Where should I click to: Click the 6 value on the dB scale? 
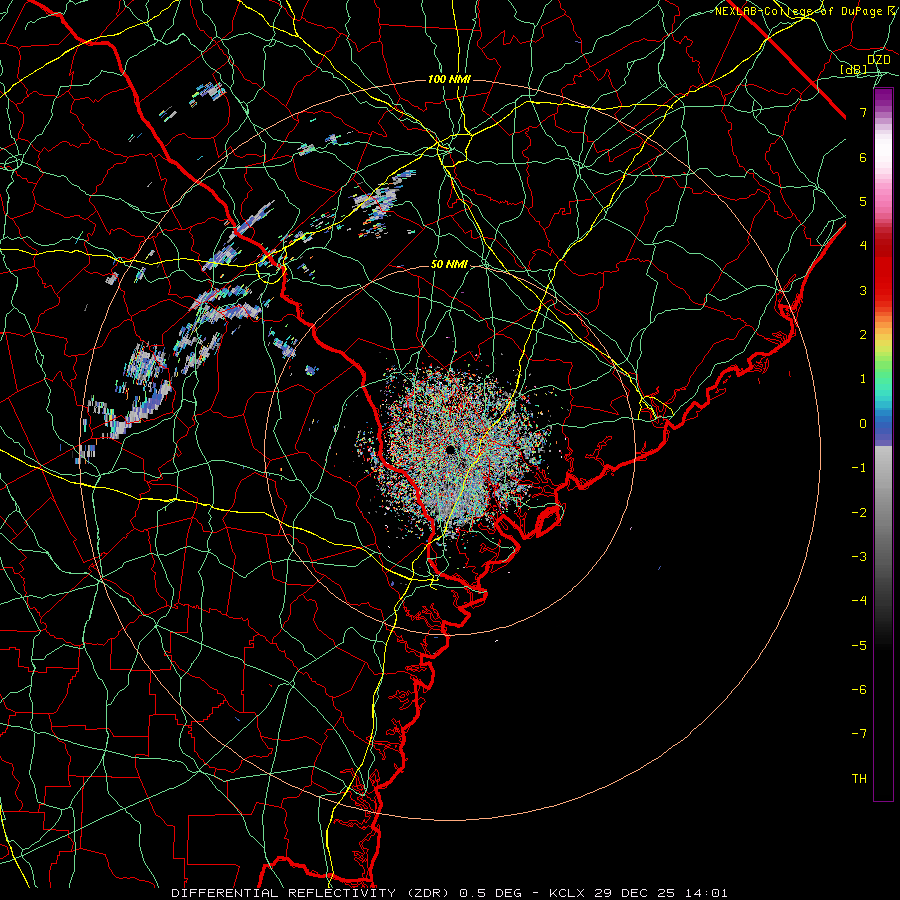click(863, 157)
